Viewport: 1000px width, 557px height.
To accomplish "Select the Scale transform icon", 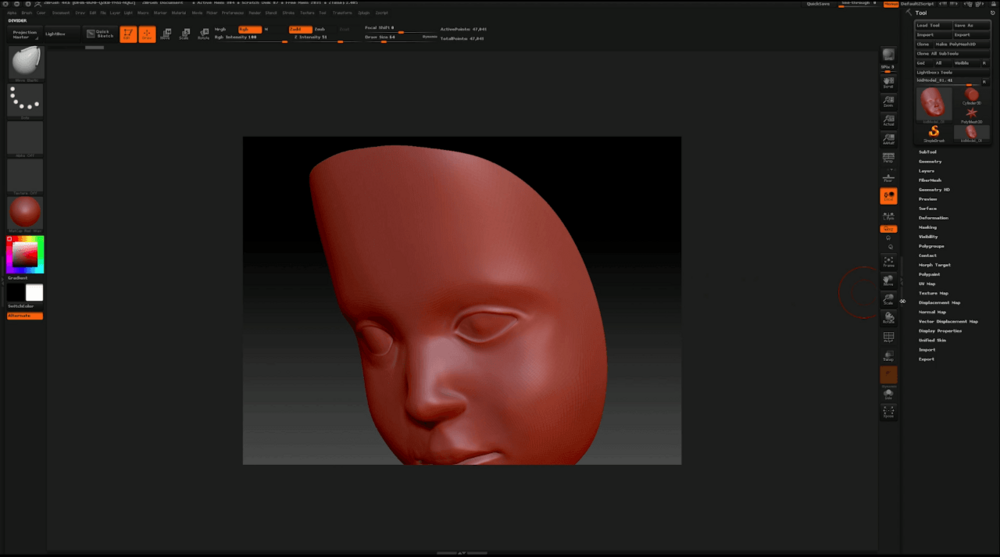I will click(x=184, y=34).
